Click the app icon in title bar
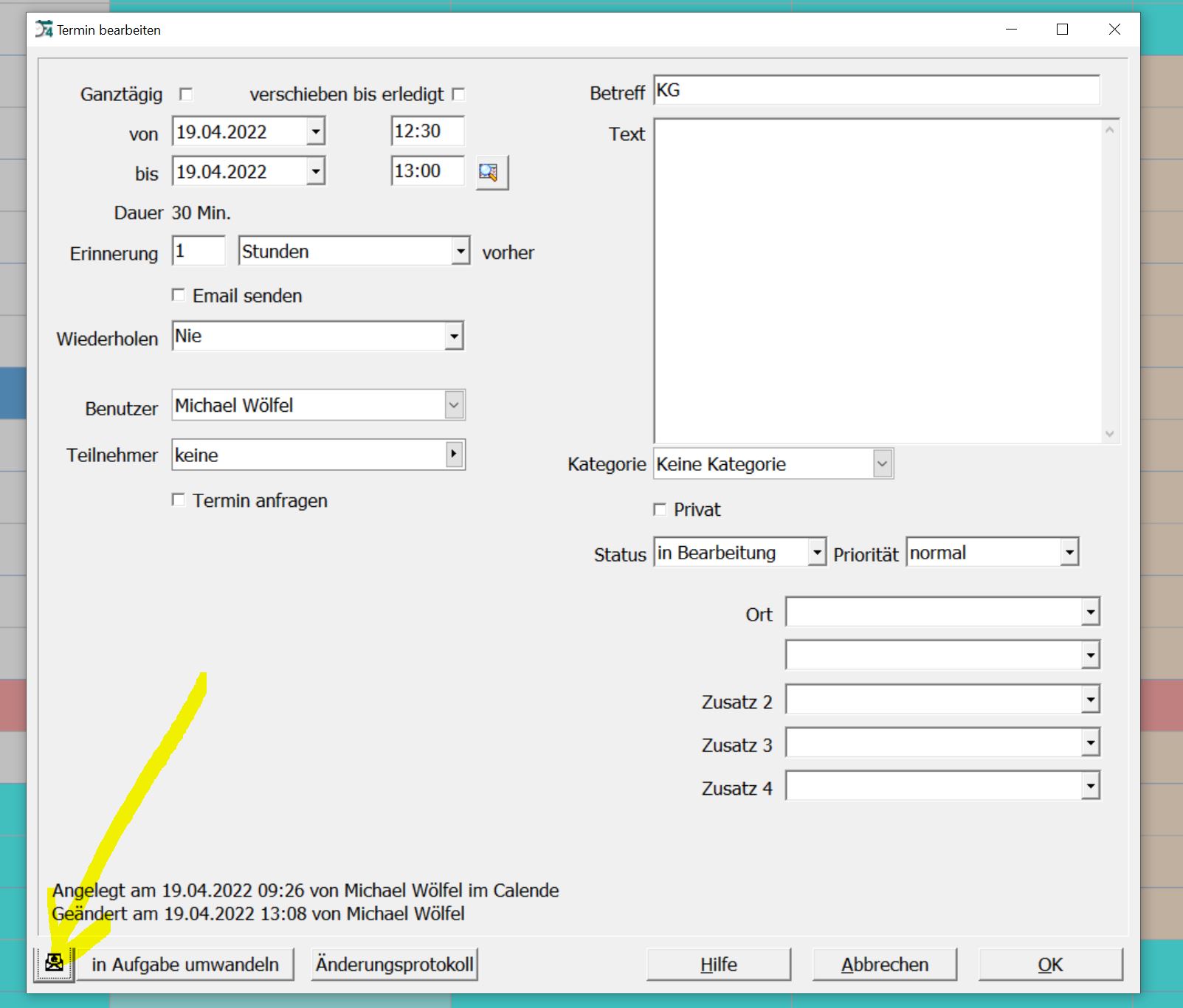 tap(44, 30)
